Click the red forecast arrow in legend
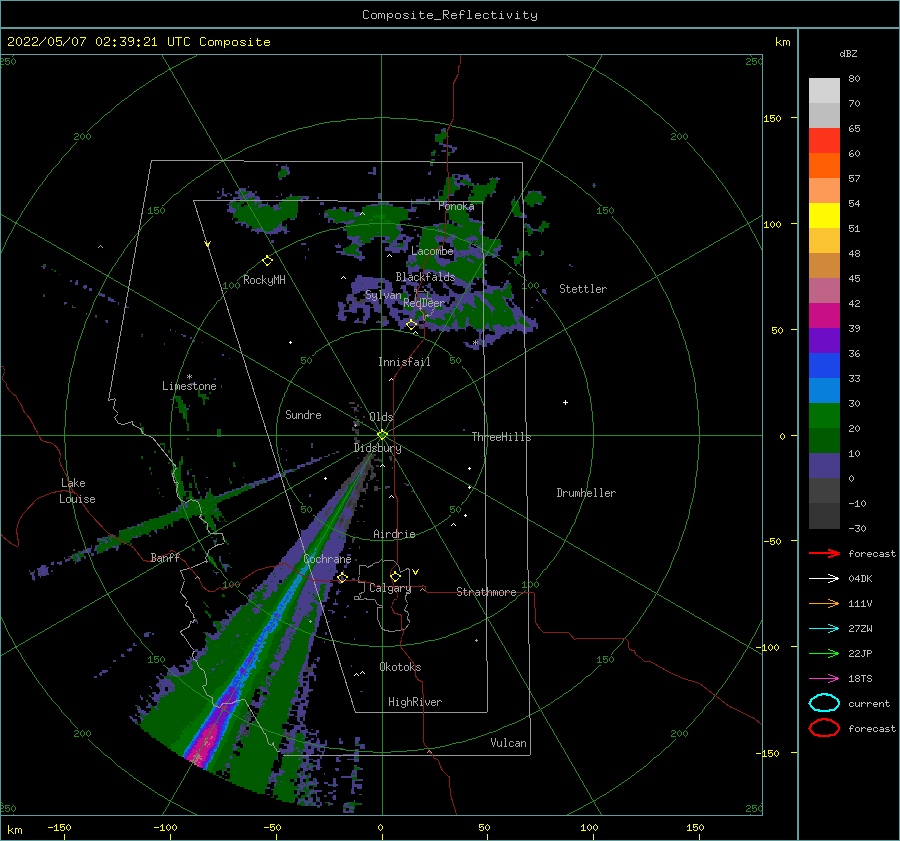Image resolution: width=900 pixels, height=841 pixels. click(x=824, y=553)
